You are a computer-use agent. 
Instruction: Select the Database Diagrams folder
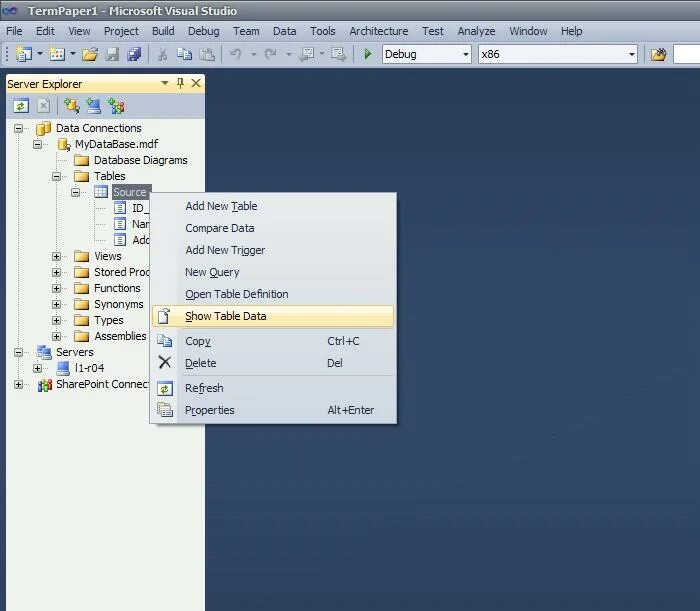(140, 160)
